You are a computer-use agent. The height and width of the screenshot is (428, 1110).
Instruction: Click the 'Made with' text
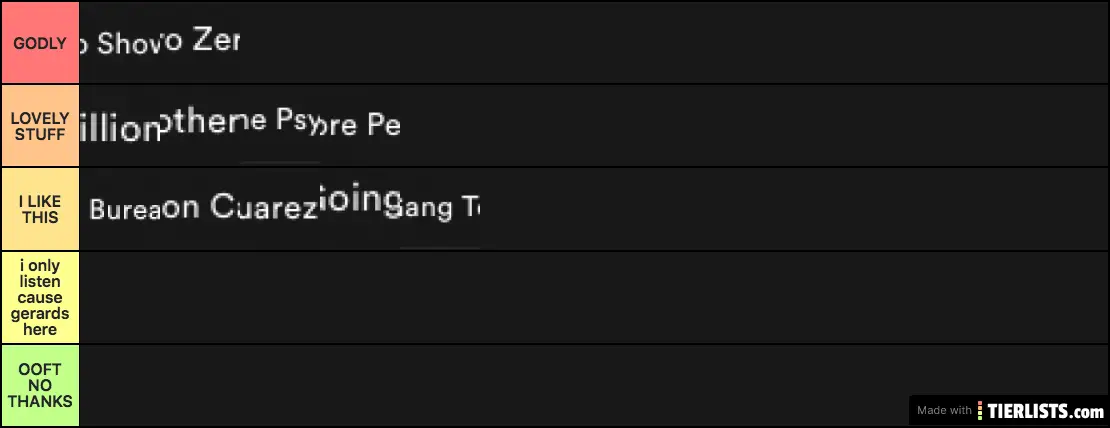click(x=945, y=410)
